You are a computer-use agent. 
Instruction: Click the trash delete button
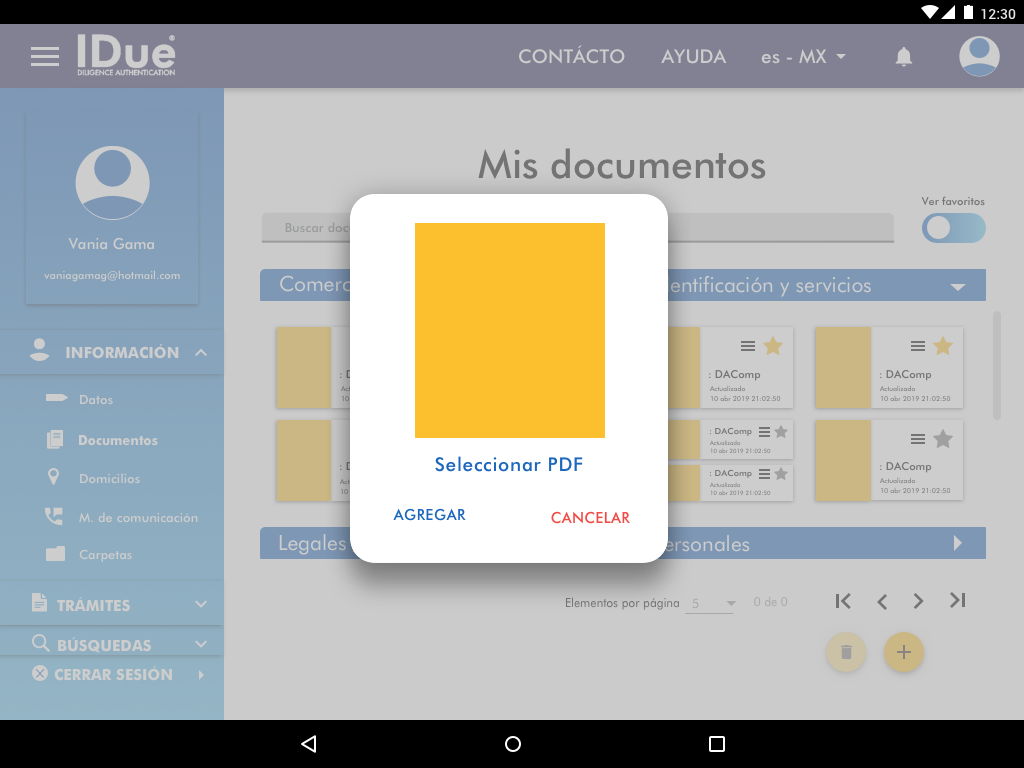coord(846,652)
